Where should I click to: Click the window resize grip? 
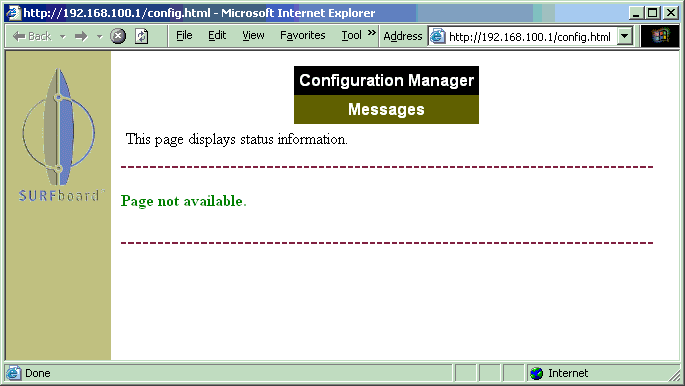click(x=675, y=376)
